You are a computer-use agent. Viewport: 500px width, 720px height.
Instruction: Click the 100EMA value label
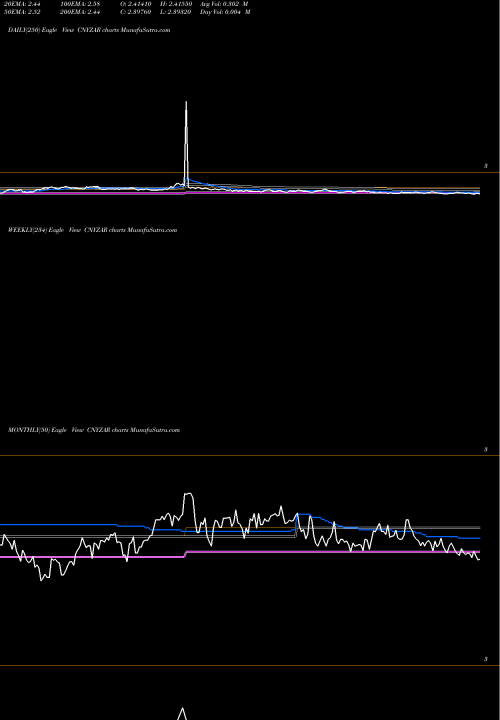(80, 4)
